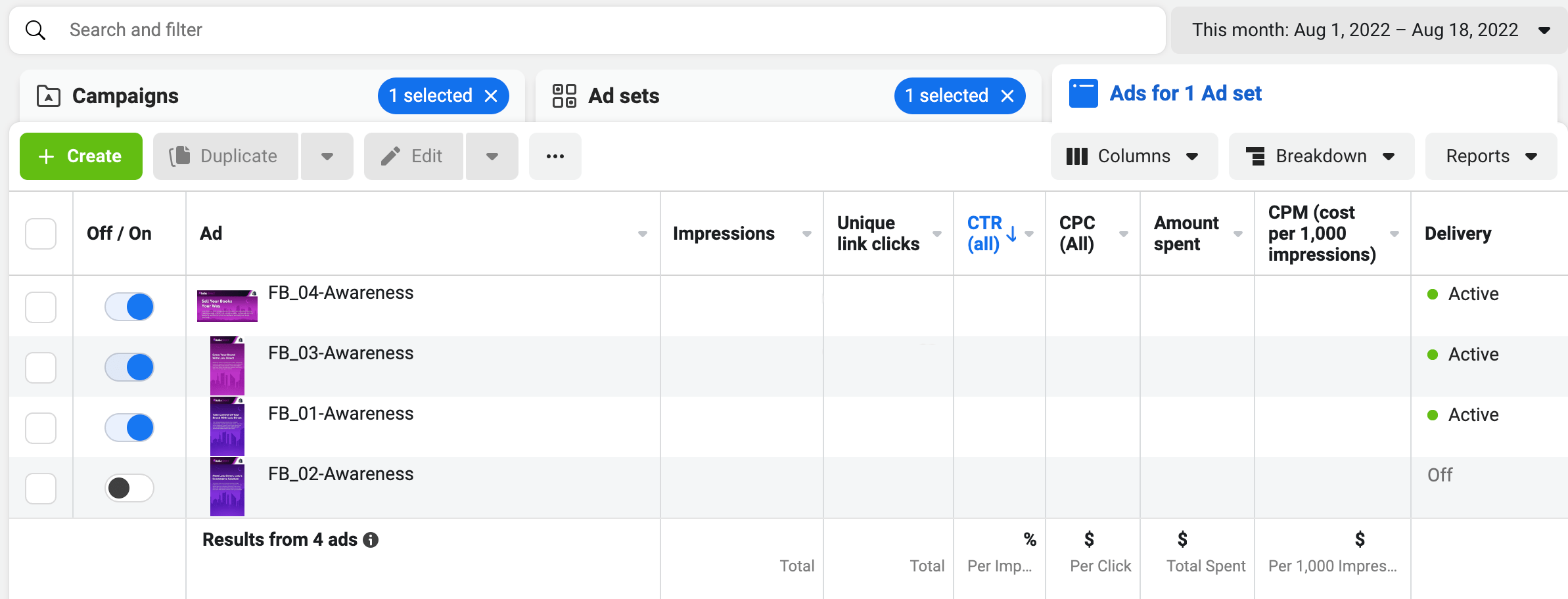Screen dimensions: 1568x599
Task: Click the Ads for 1 Ad set icon
Action: [x=1083, y=93]
